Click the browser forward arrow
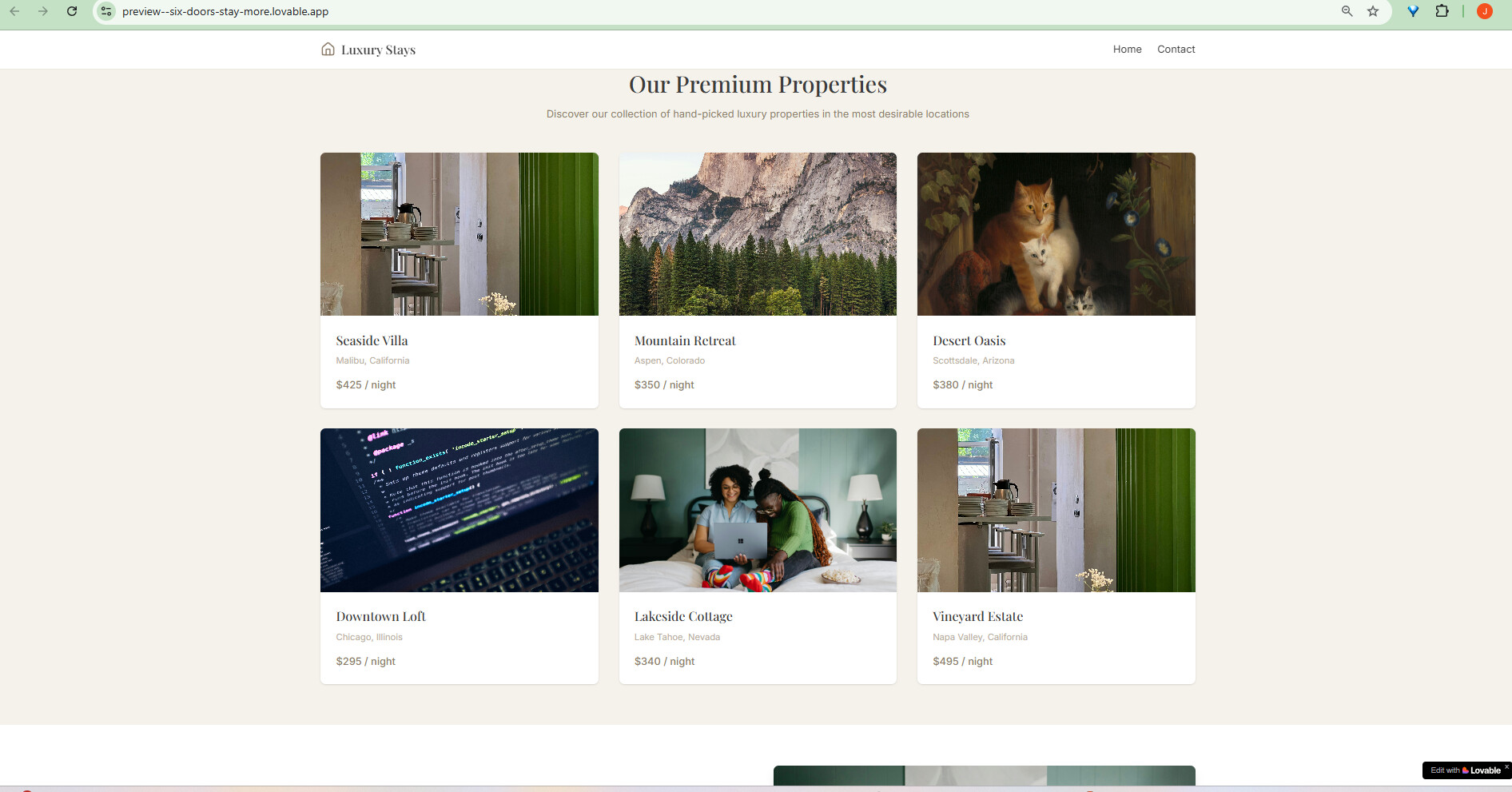Screen dimensions: 1512x792 43,11
